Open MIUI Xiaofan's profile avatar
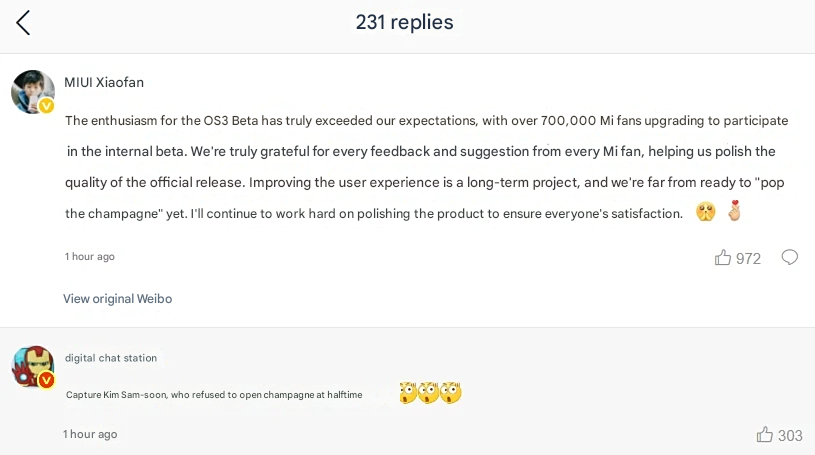815x455 pixels. click(32, 92)
